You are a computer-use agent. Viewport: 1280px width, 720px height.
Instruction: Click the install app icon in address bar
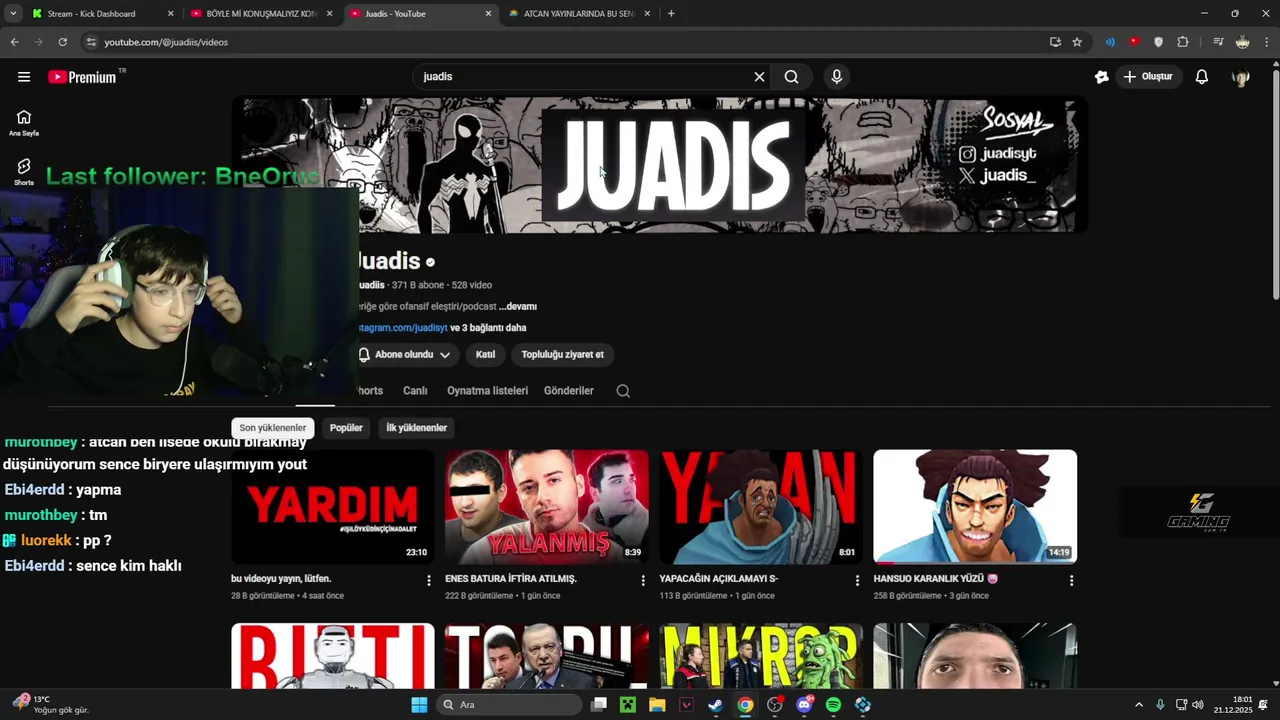[x=1055, y=42]
